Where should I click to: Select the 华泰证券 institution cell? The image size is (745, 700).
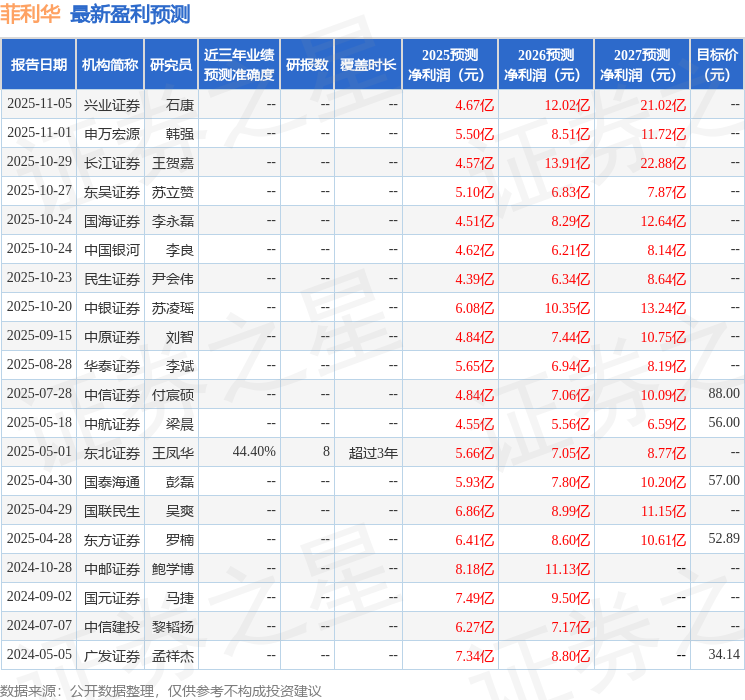pos(112,365)
